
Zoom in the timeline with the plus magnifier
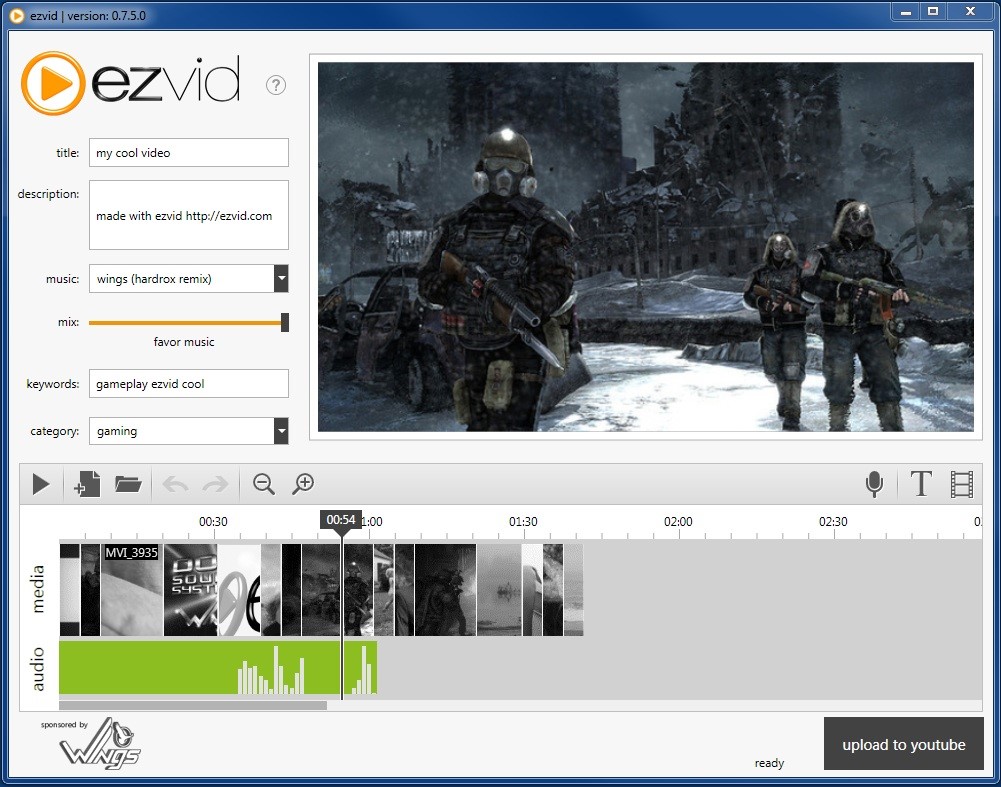(x=303, y=485)
